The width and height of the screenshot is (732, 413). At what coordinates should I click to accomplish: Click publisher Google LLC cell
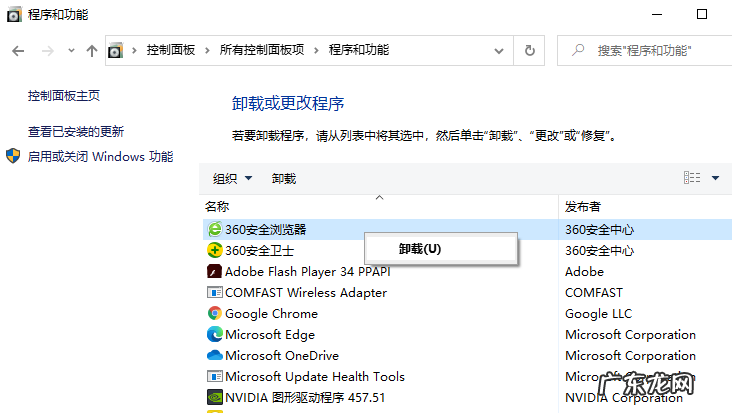pyautogui.click(x=598, y=314)
